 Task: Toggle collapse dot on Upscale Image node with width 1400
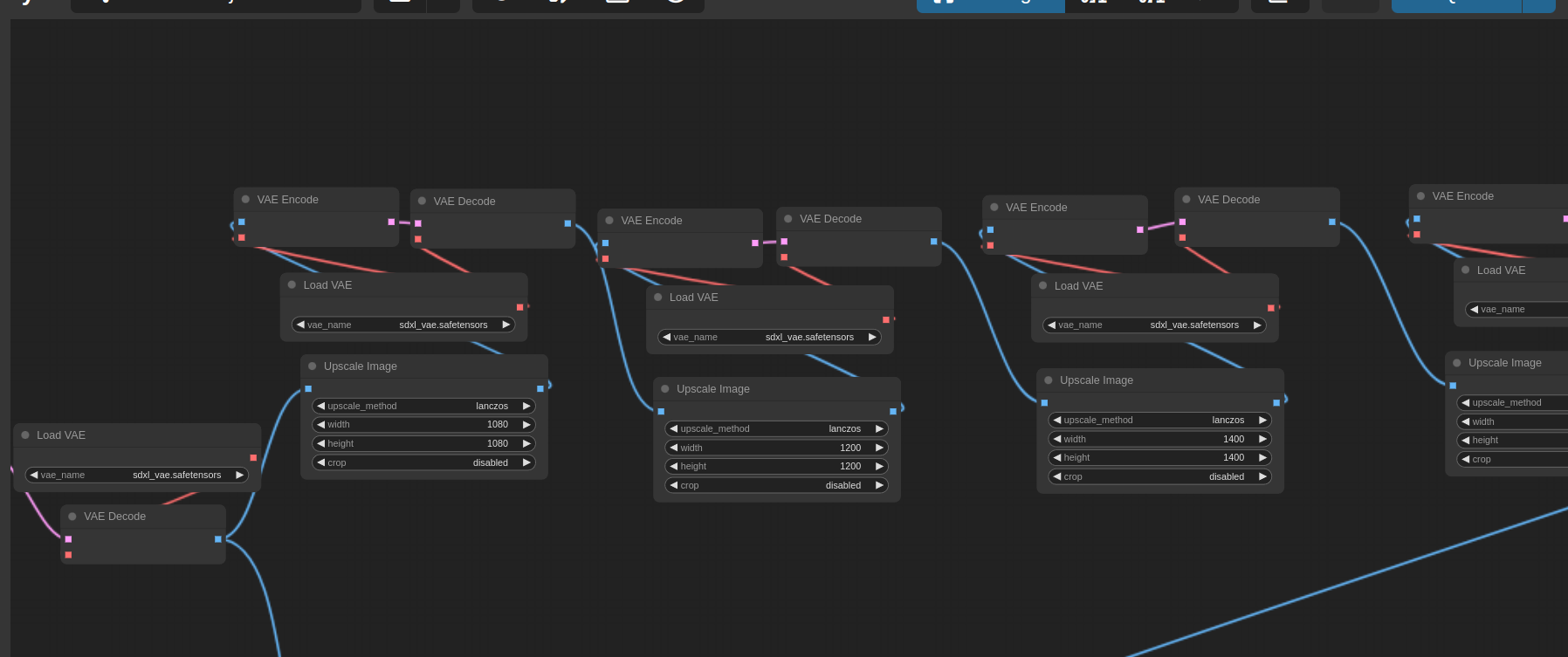[1049, 380]
